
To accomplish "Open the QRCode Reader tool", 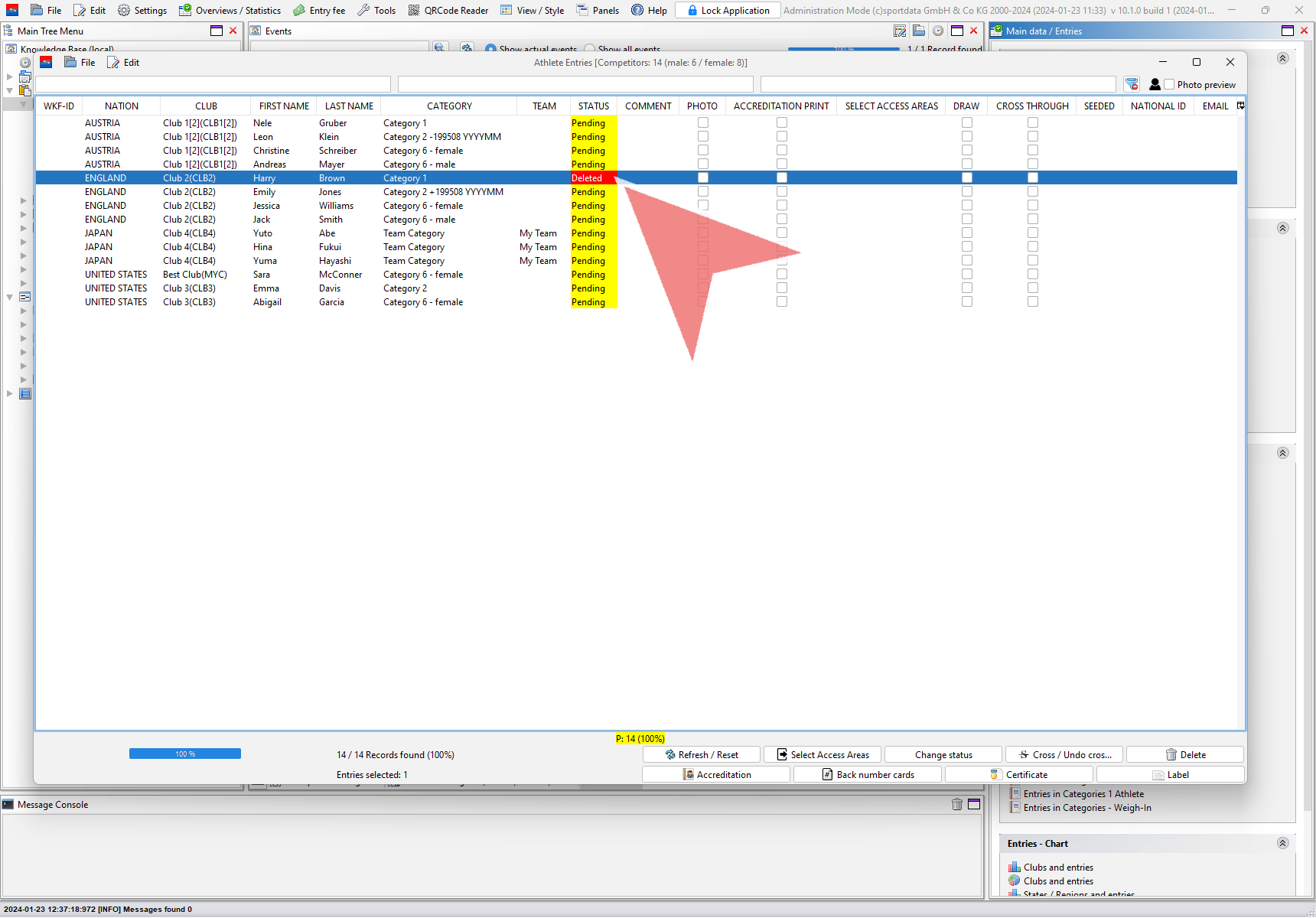I will (448, 10).
